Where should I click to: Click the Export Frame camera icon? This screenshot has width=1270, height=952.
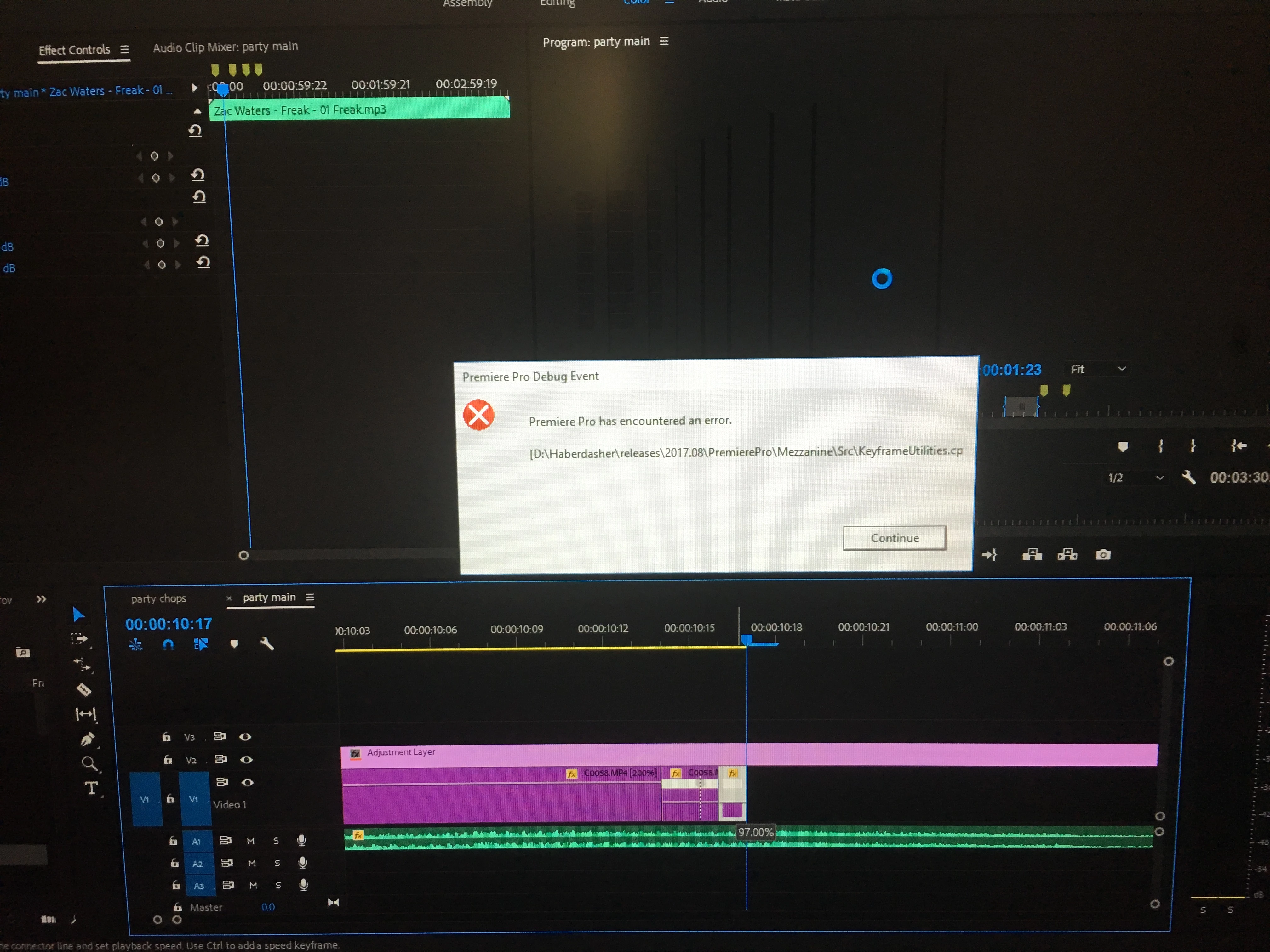(1102, 554)
